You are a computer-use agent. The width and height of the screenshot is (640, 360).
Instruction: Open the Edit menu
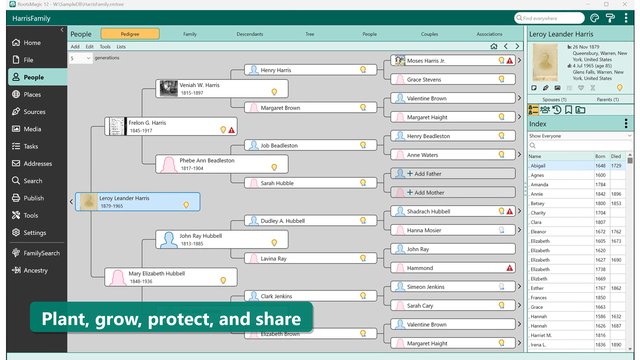point(89,47)
